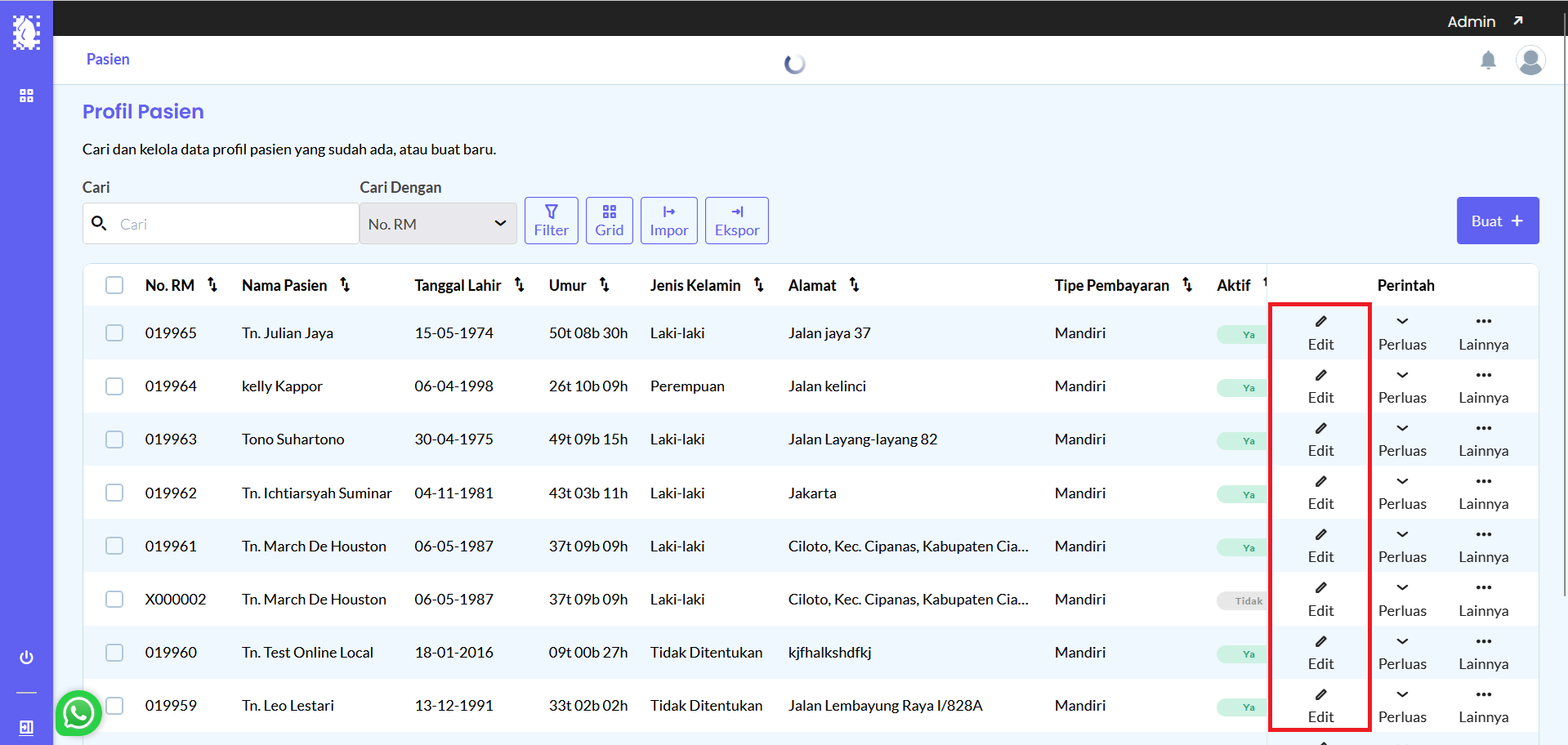Open the user profile avatar
Viewport: 1568px width, 745px height.
click(x=1530, y=60)
